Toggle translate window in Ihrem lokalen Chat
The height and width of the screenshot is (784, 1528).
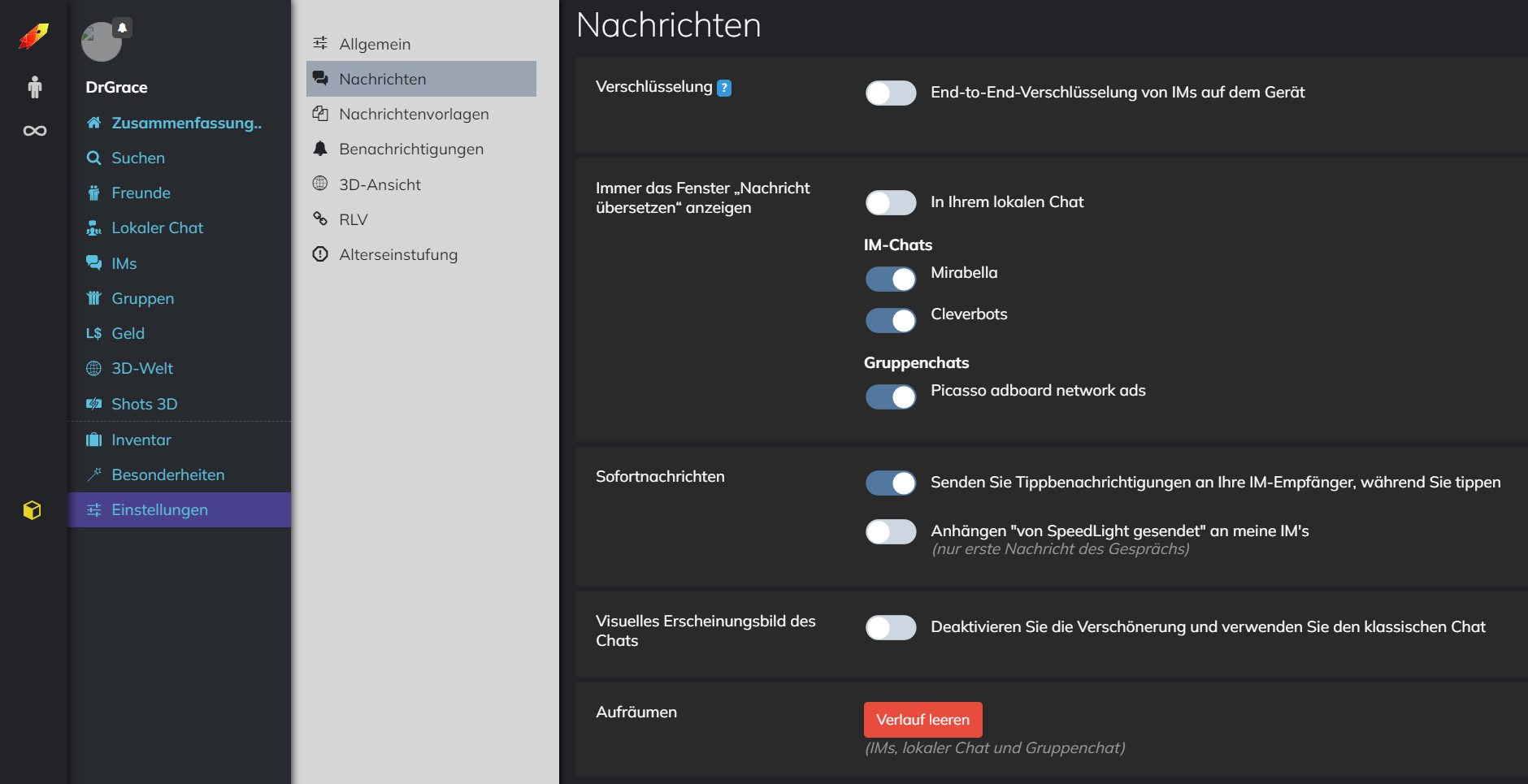[x=891, y=203]
